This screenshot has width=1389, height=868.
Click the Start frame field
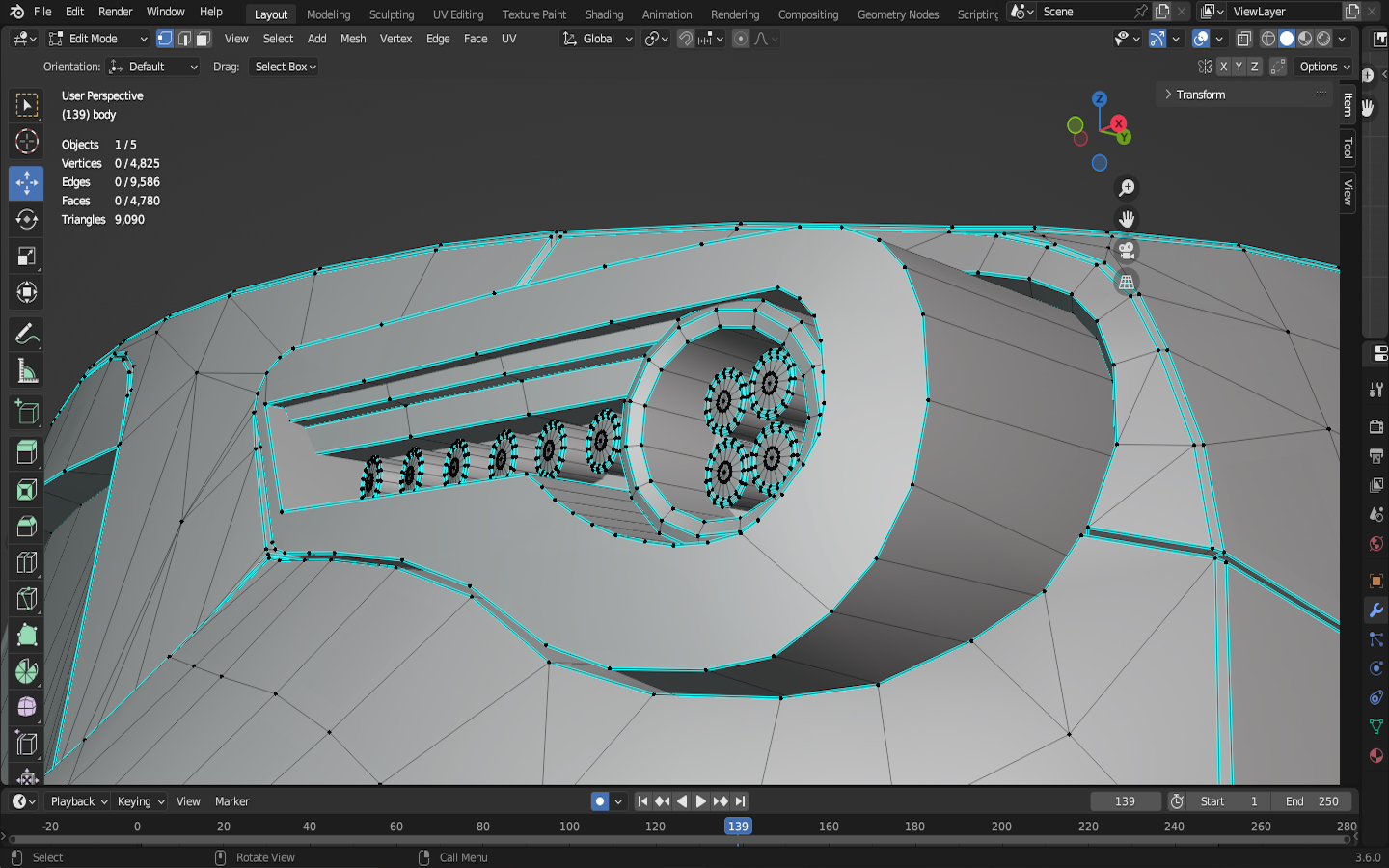click(1229, 801)
